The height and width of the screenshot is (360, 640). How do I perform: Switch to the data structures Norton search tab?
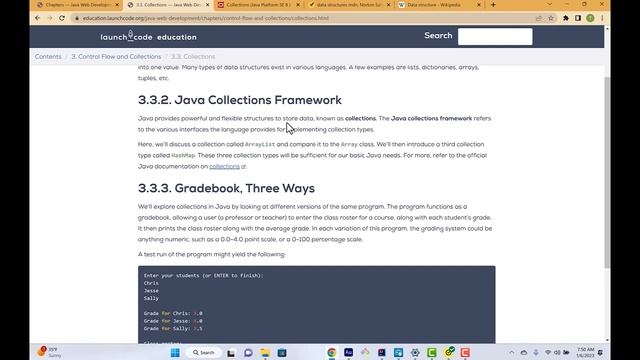coord(349,5)
